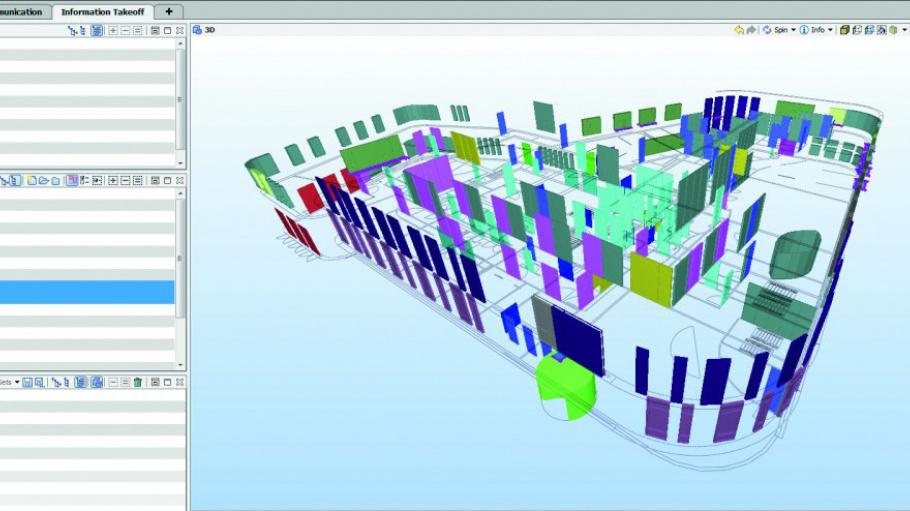
Task: Click the Spin navigation mode icon
Action: (767, 30)
